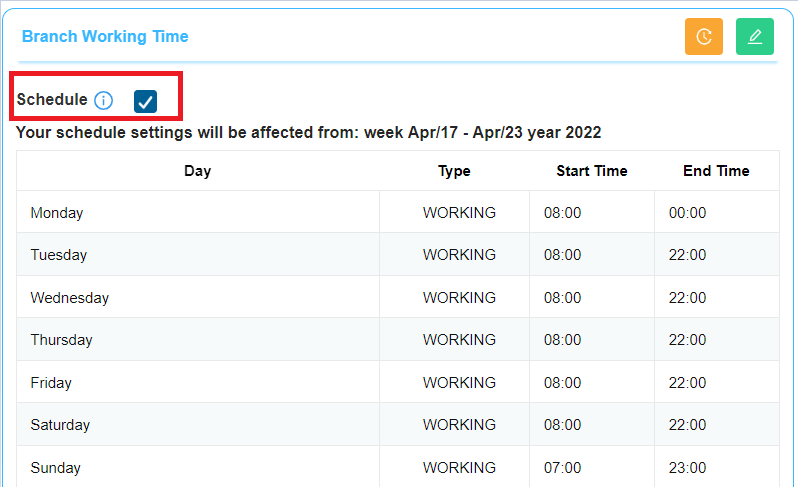Click the End Time column header

[716, 171]
